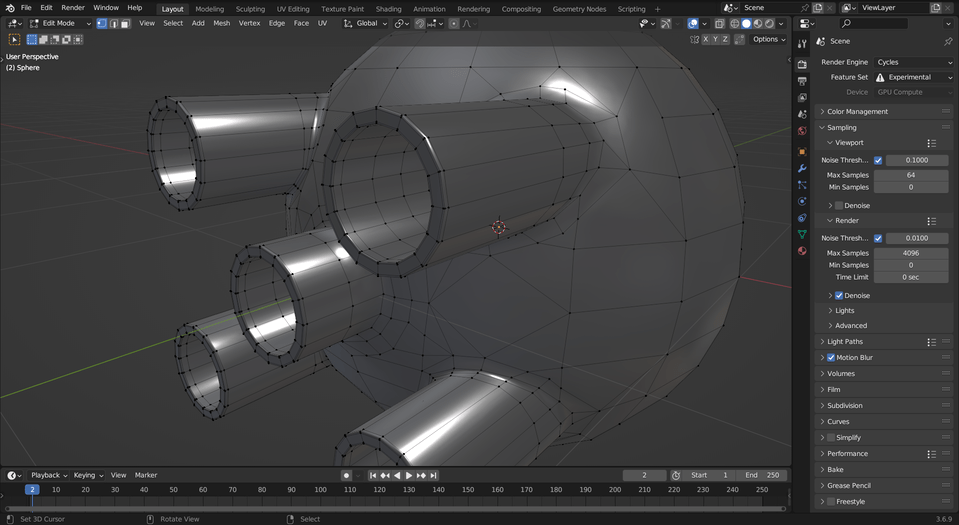
Task: Uncheck Render Noise Threshold checkbox
Action: [878, 238]
